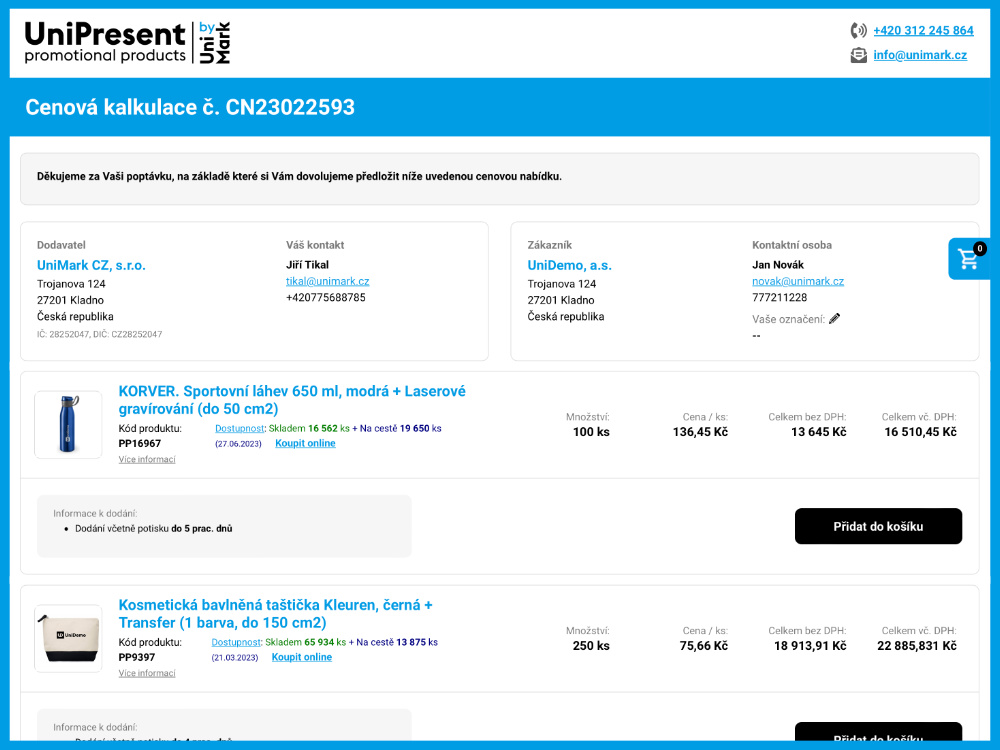Image resolution: width=1000 pixels, height=750 pixels.
Task: Select unit price 75,66 Kč
Action: (703, 645)
